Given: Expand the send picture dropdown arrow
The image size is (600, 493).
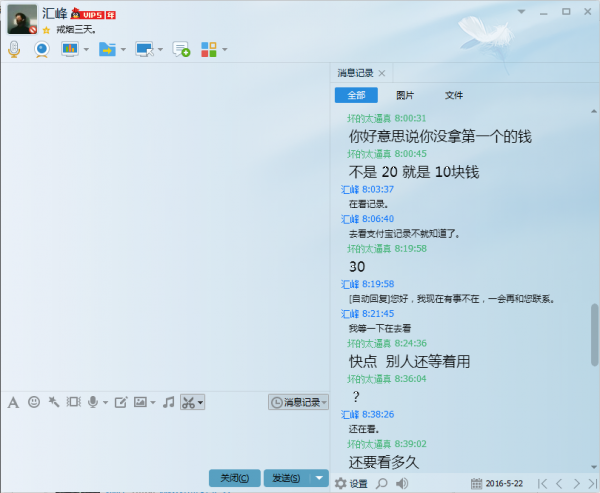Looking at the screenshot, I should click(153, 403).
